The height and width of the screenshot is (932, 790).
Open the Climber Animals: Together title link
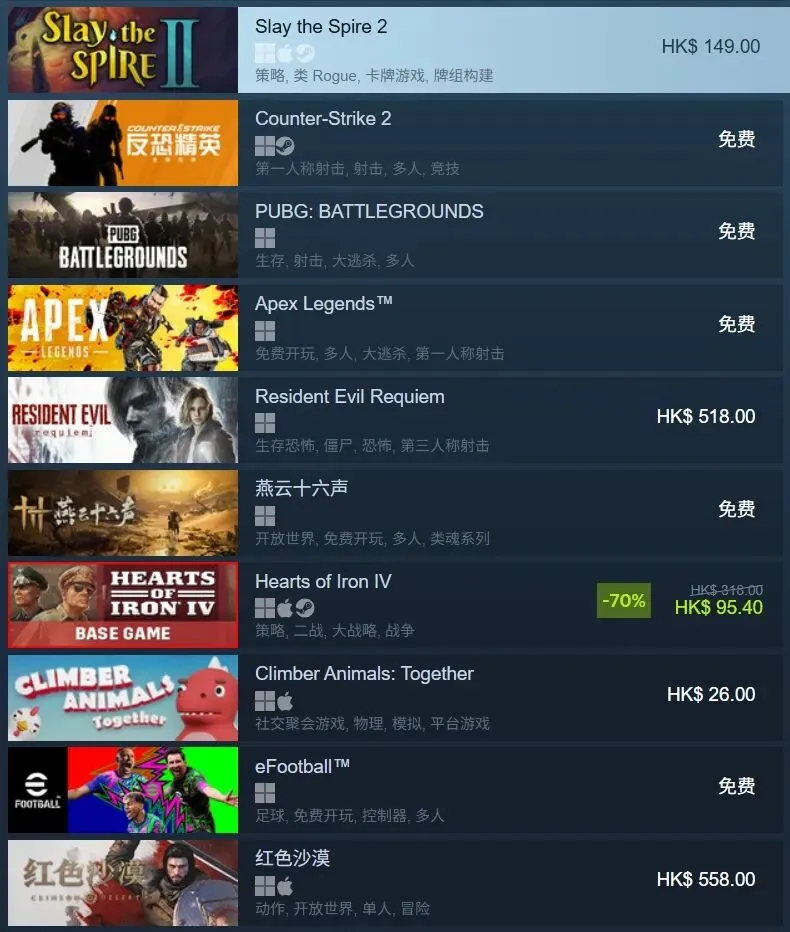coord(364,673)
